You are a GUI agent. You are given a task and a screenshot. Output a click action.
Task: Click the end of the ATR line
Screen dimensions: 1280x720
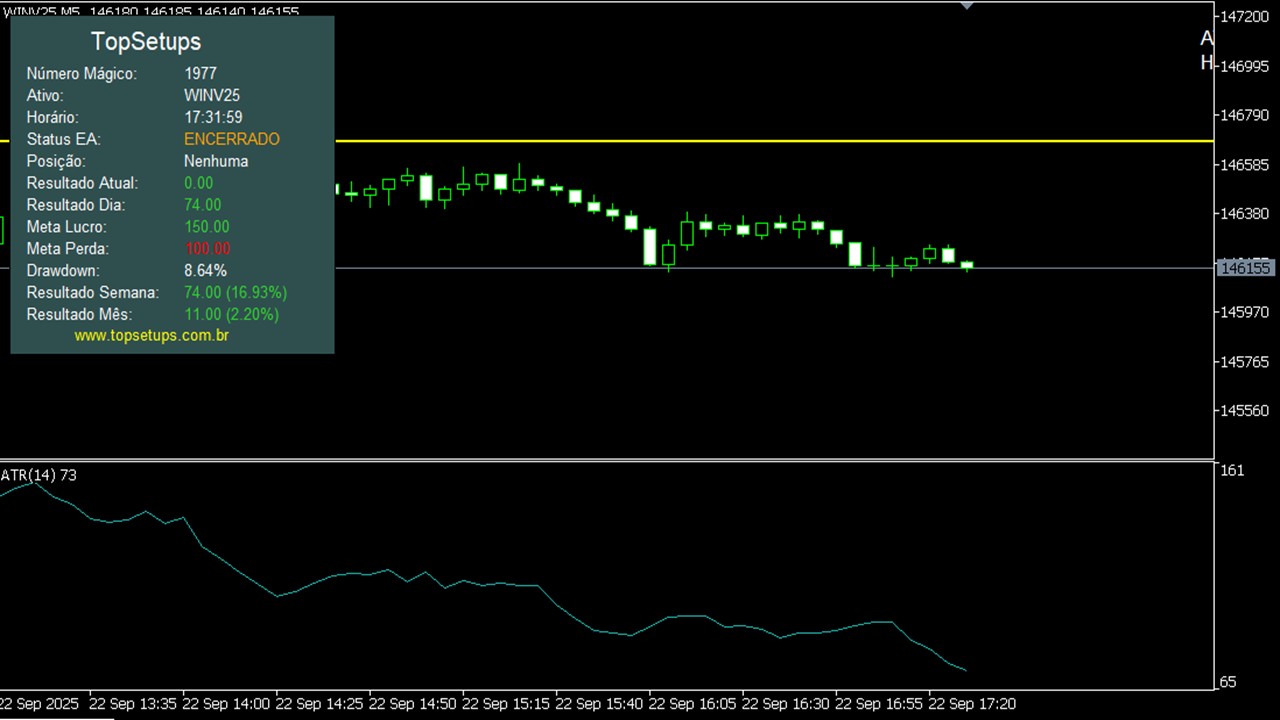pos(965,670)
